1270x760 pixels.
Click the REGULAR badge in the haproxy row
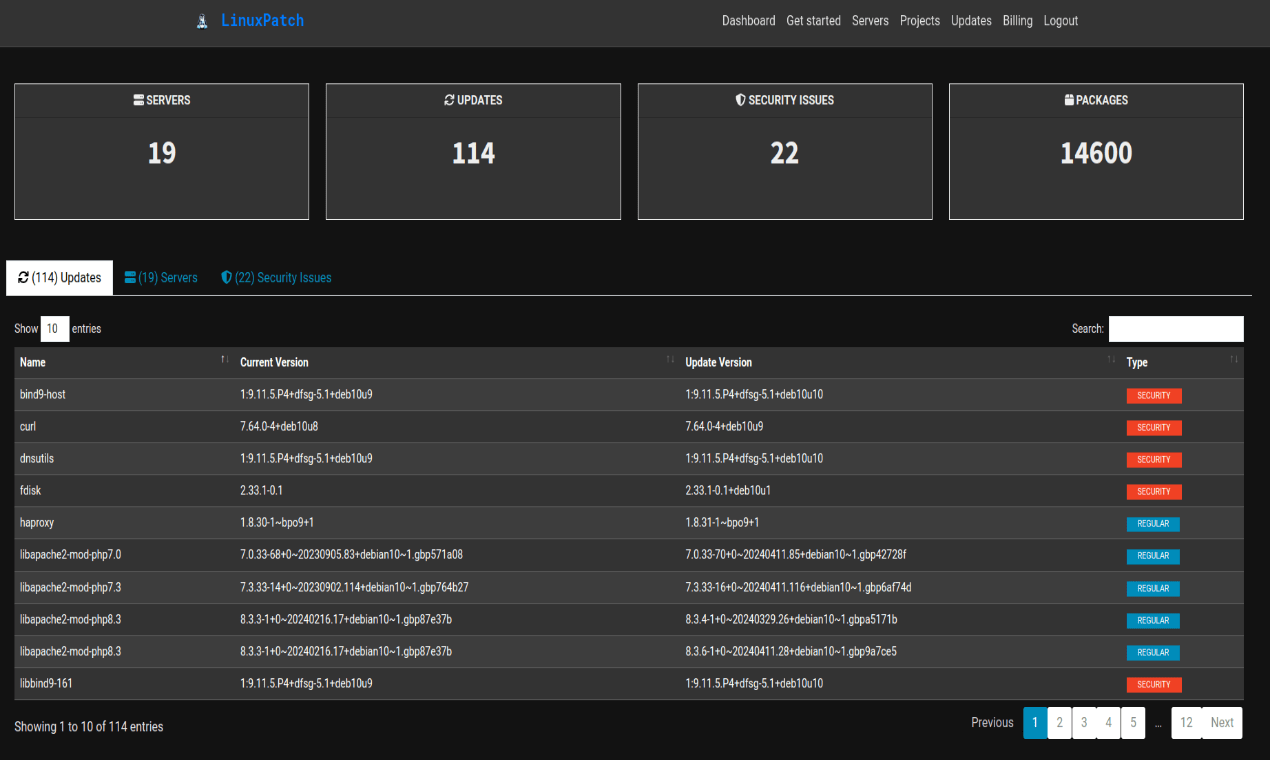point(1153,524)
